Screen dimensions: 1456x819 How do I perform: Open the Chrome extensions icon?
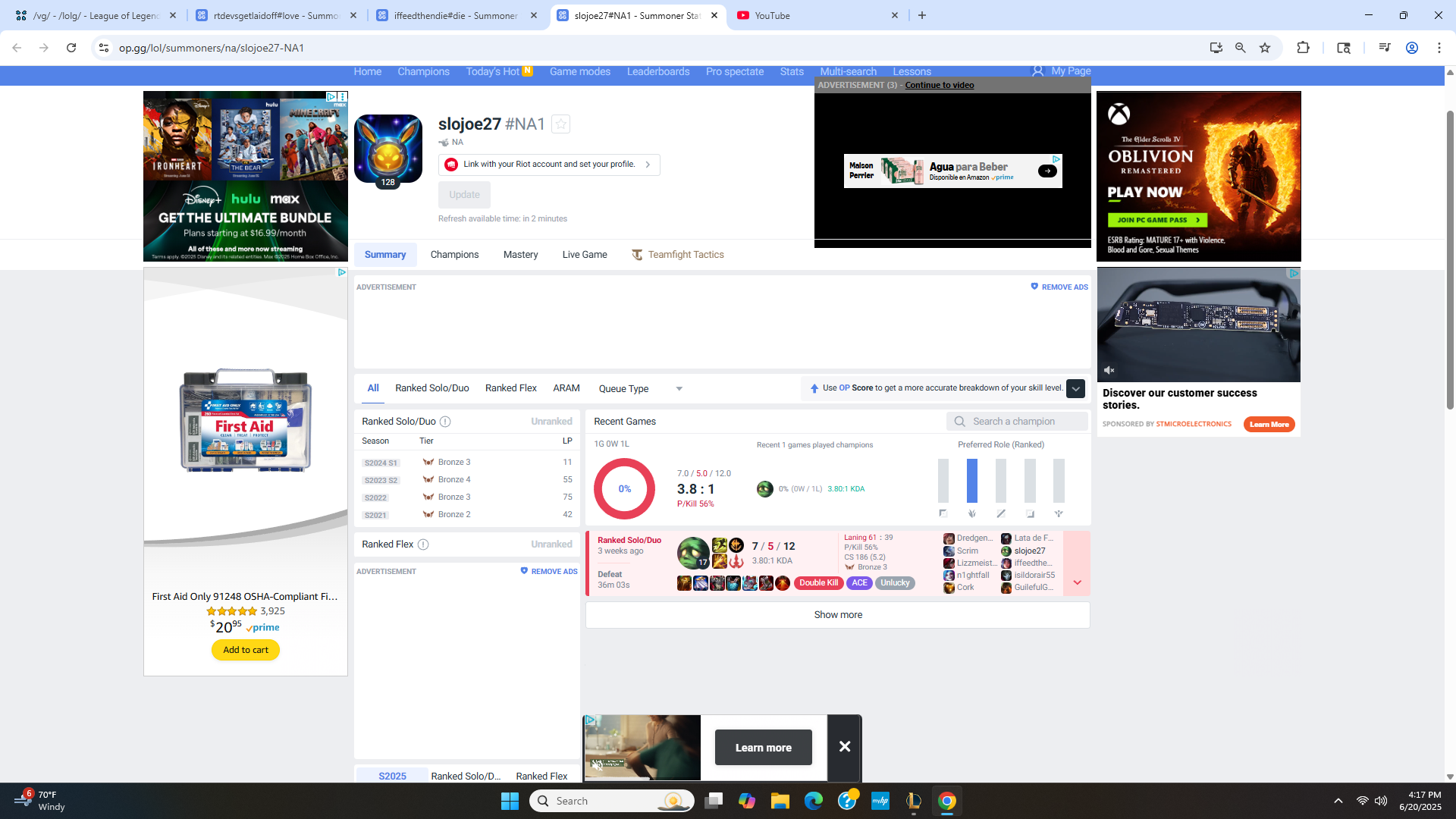tap(1303, 48)
